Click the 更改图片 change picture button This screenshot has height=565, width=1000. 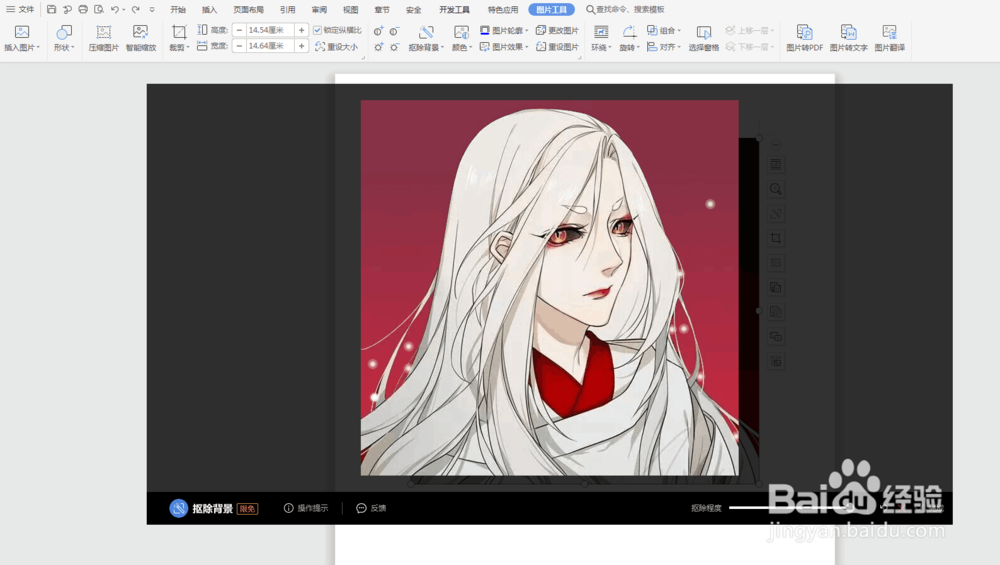[557, 30]
